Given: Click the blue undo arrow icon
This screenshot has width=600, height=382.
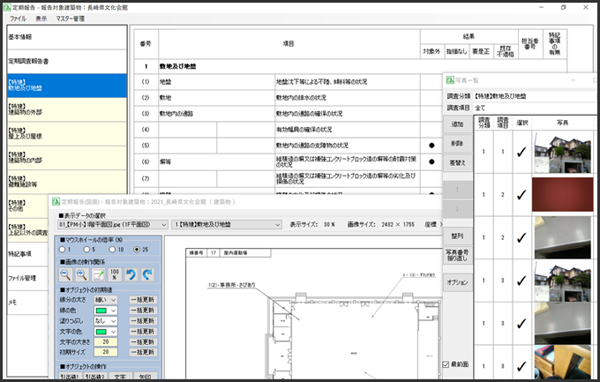Looking at the screenshot, I should click(x=131, y=274).
